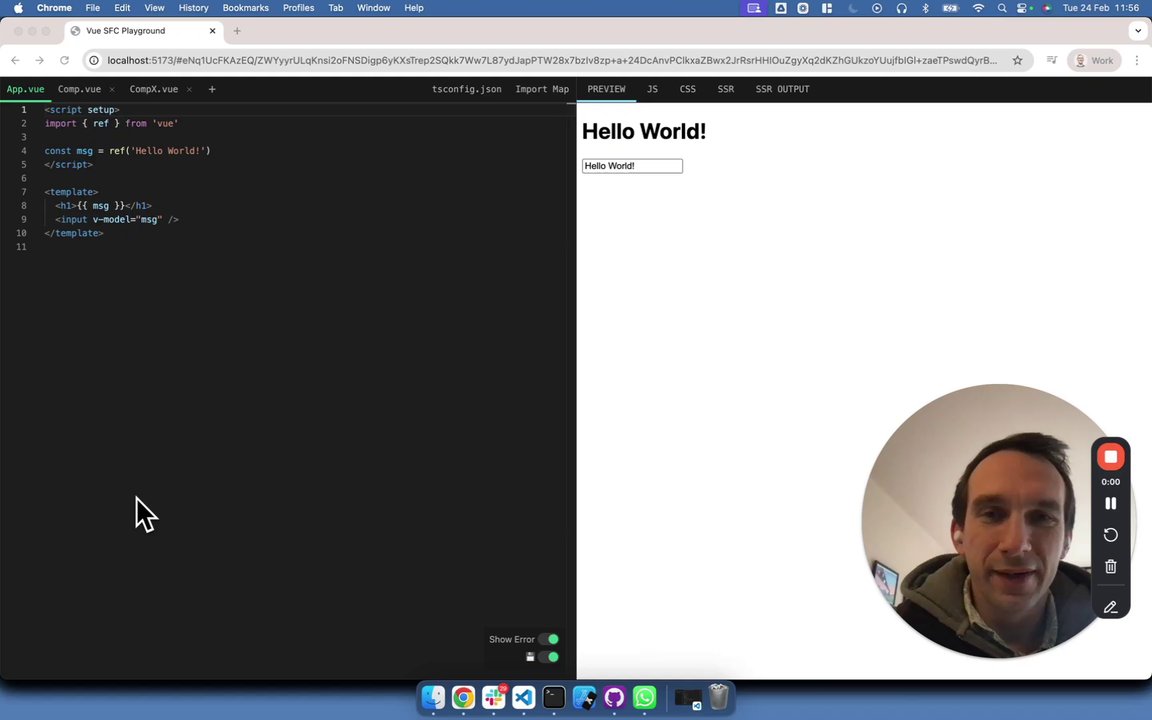Open Finder from the Dock
Screen dimensions: 1152x720
[x=433, y=697]
